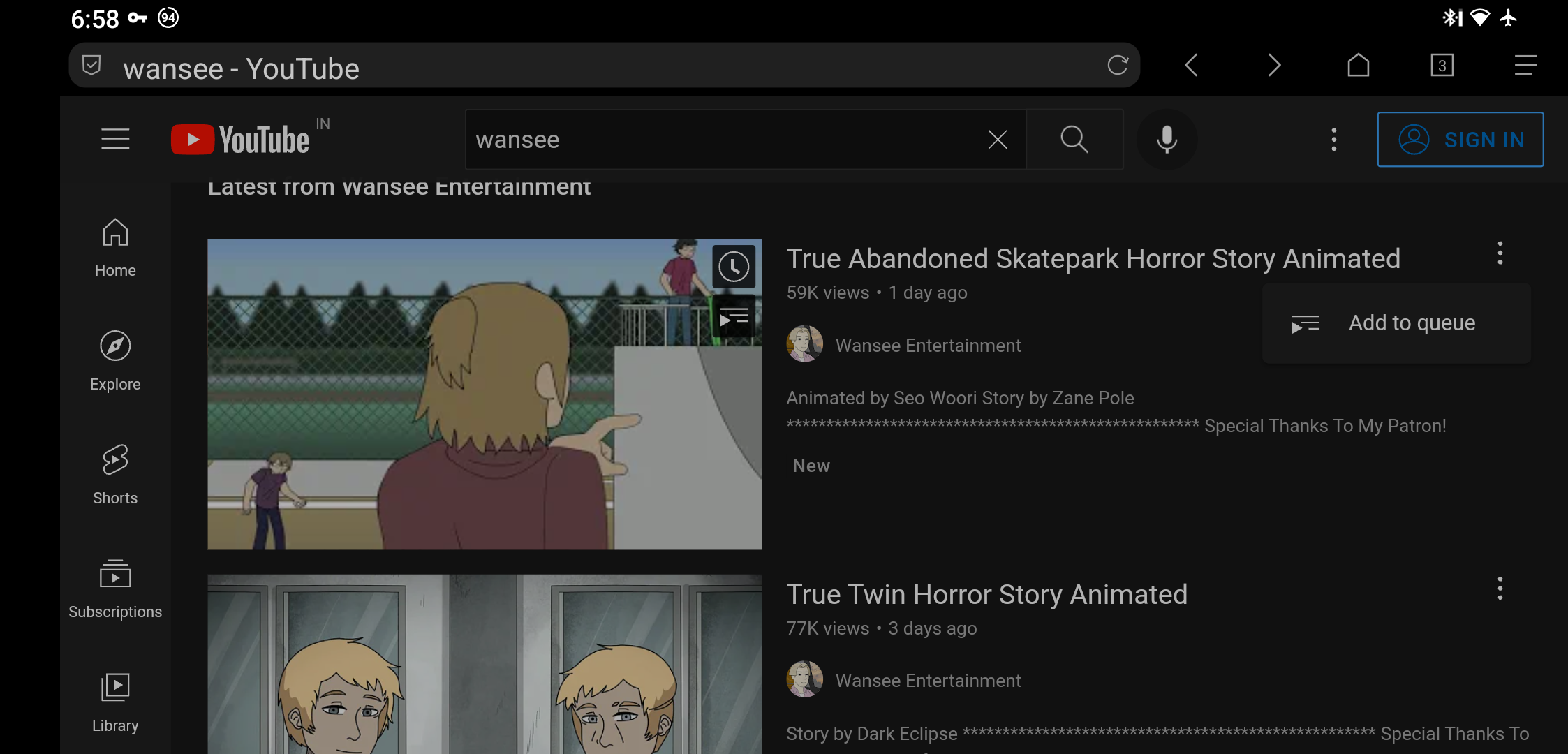Open True Abandoned Skatepark Horror Story title

(1093, 259)
